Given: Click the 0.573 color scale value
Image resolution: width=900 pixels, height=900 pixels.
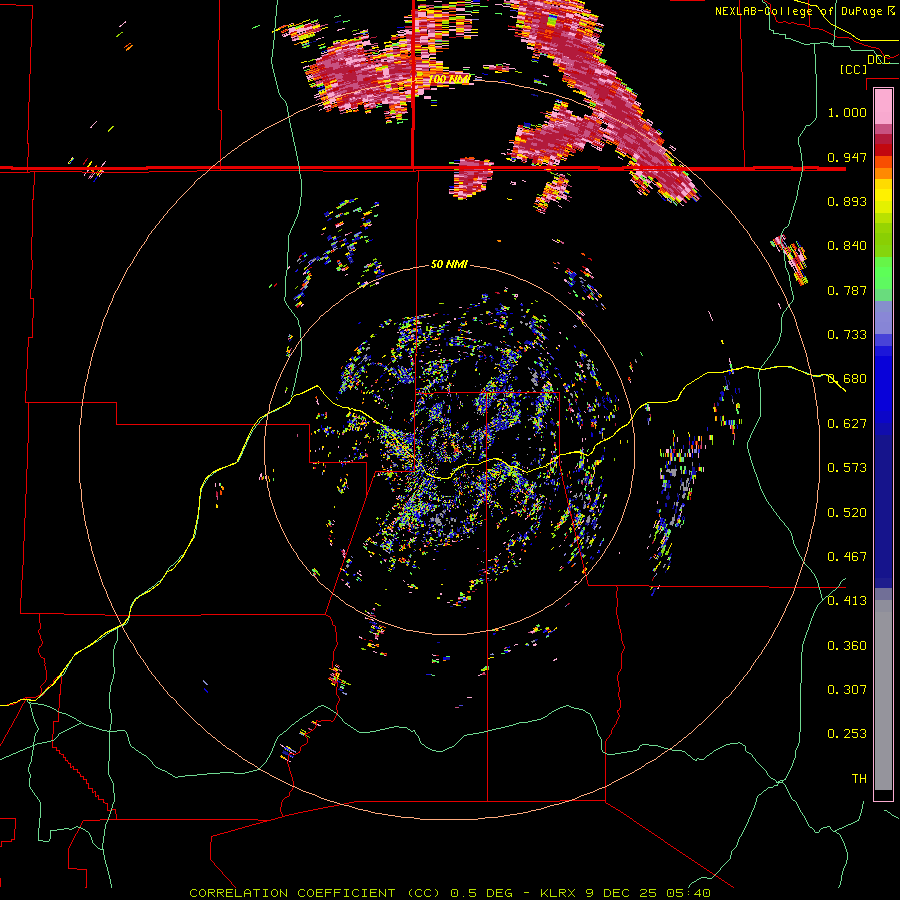Looking at the screenshot, I should 847,467.
